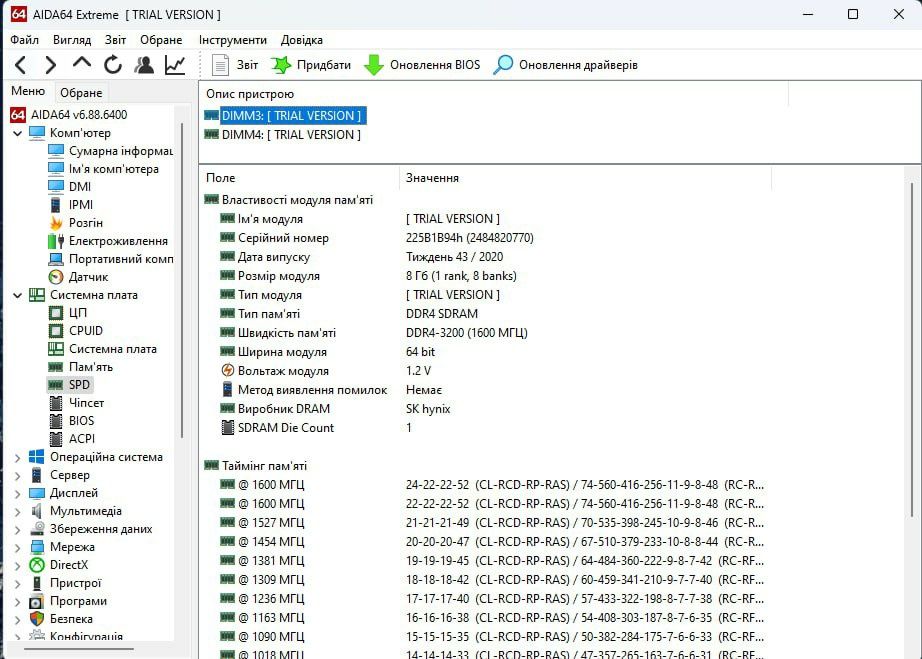Click the left tree horizontal scrollbar
This screenshot has height=659, width=922.
point(79,649)
